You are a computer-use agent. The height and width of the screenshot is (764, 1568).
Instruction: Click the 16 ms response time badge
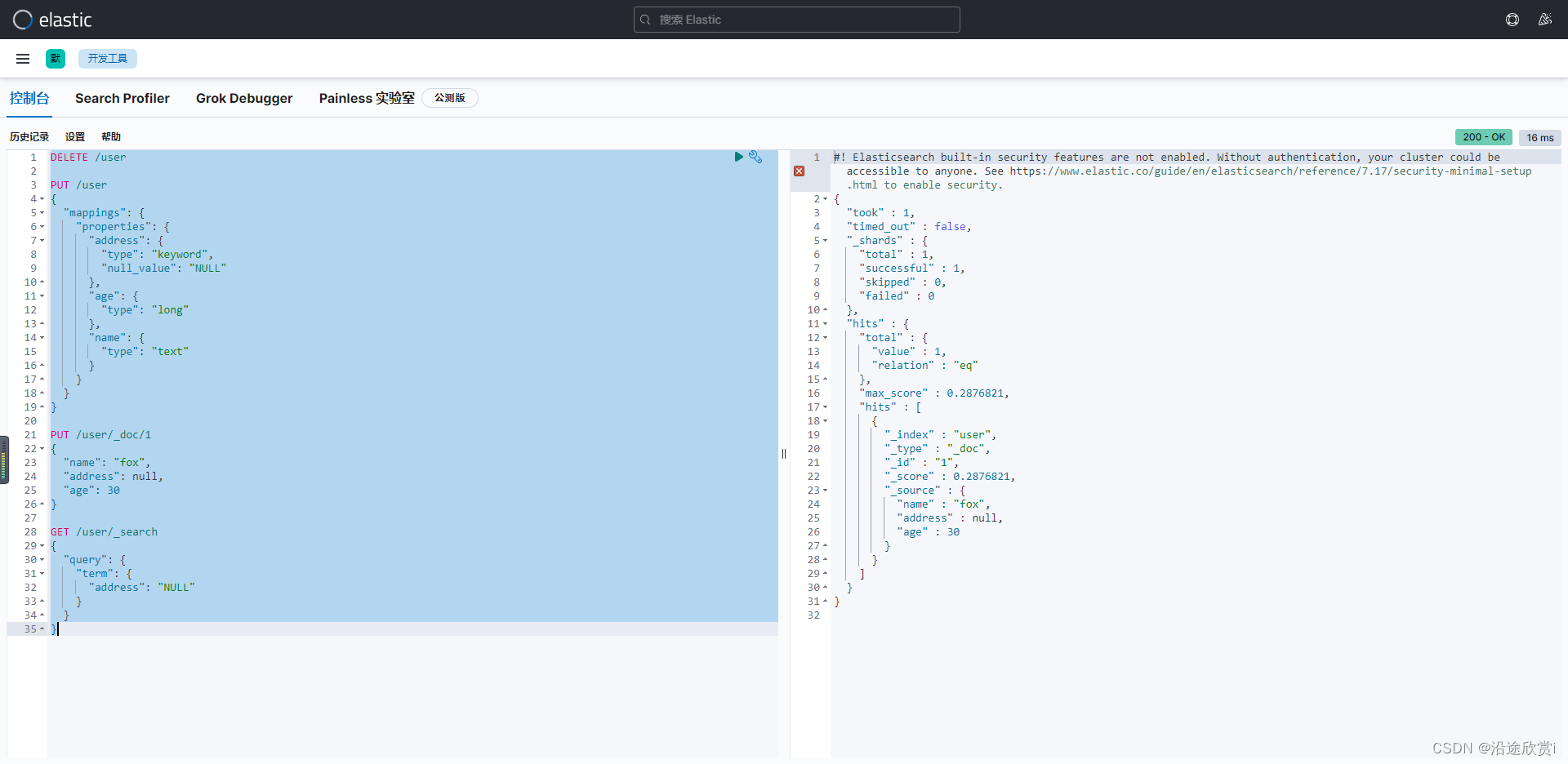[1540, 138]
